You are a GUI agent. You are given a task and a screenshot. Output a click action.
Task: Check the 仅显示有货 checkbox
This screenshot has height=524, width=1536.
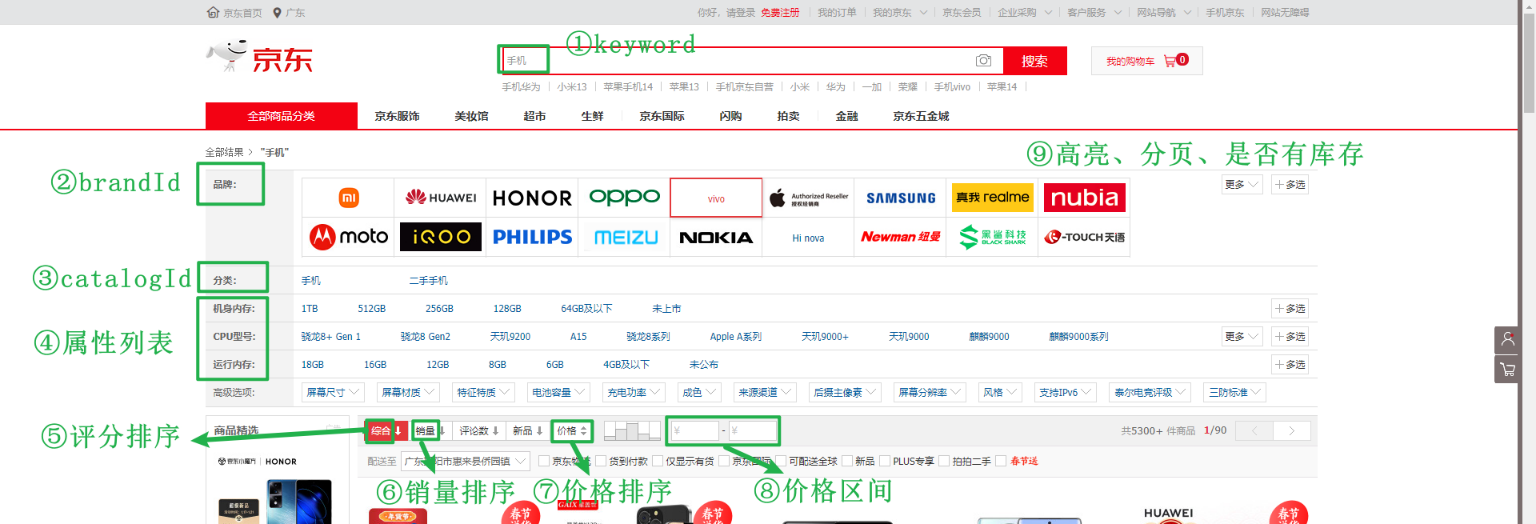click(657, 461)
